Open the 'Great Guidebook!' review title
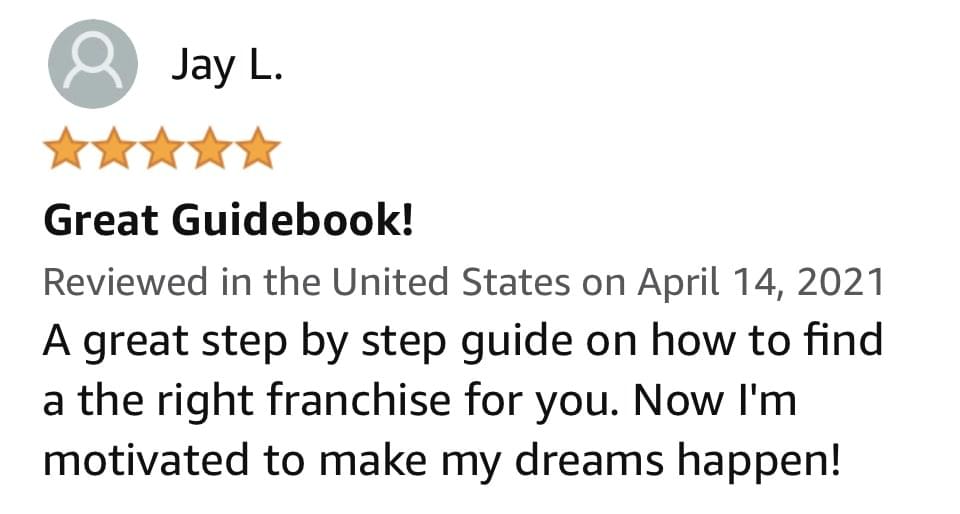The image size is (960, 514). [x=228, y=220]
